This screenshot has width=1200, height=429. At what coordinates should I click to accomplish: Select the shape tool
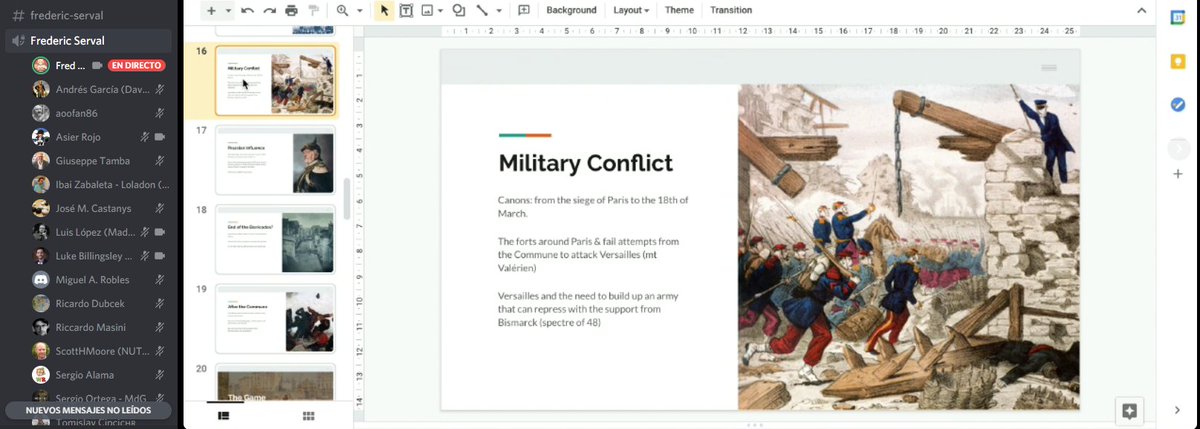coord(458,10)
